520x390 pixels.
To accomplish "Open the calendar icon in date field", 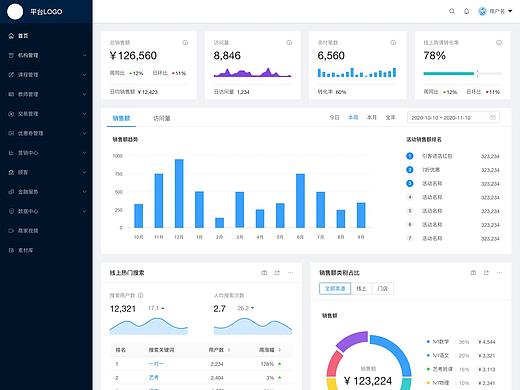I will tap(493, 117).
